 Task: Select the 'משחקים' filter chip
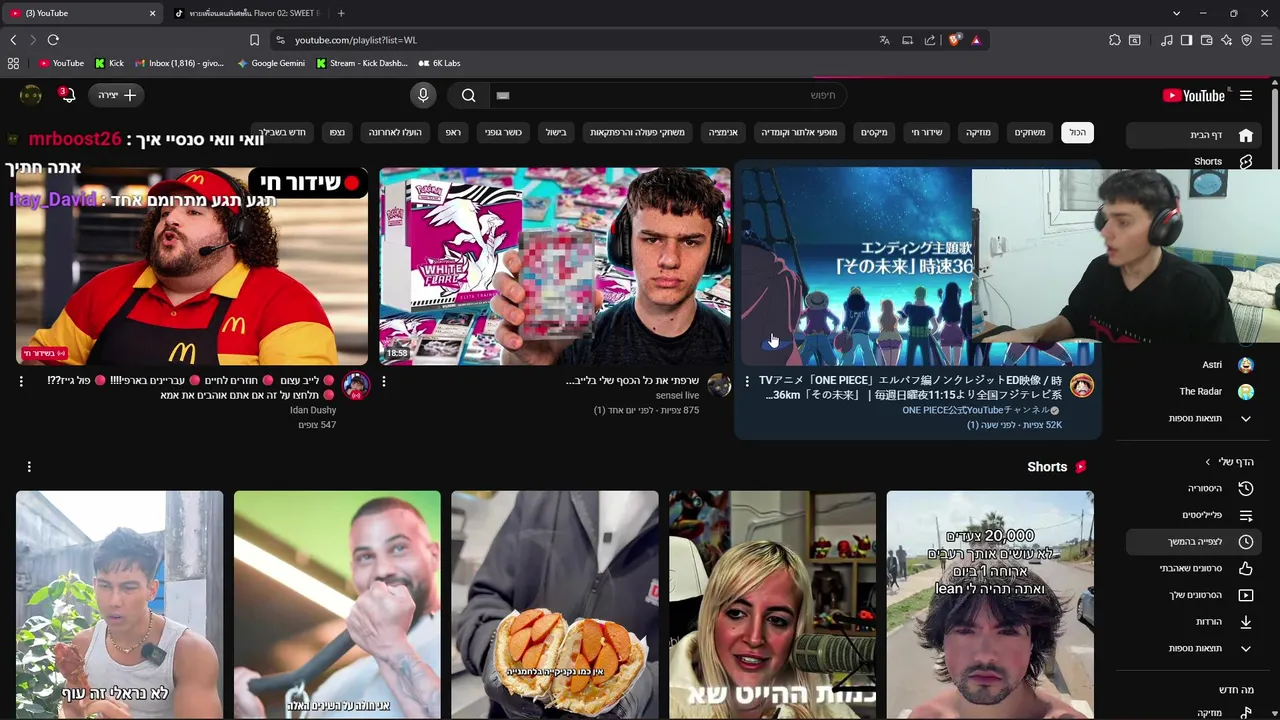point(1030,132)
